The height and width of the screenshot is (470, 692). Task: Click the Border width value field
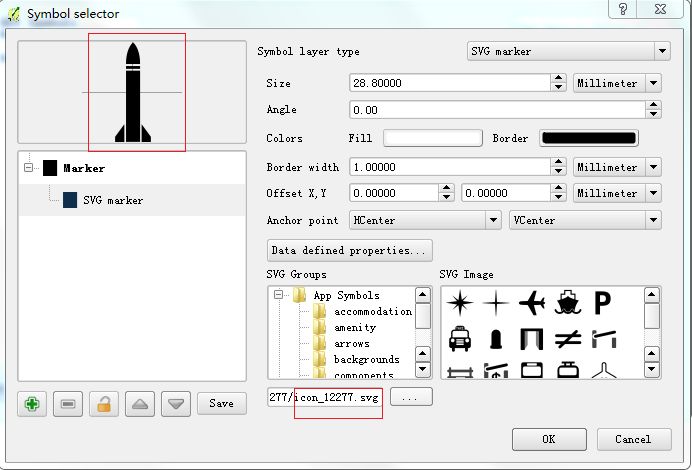point(449,167)
